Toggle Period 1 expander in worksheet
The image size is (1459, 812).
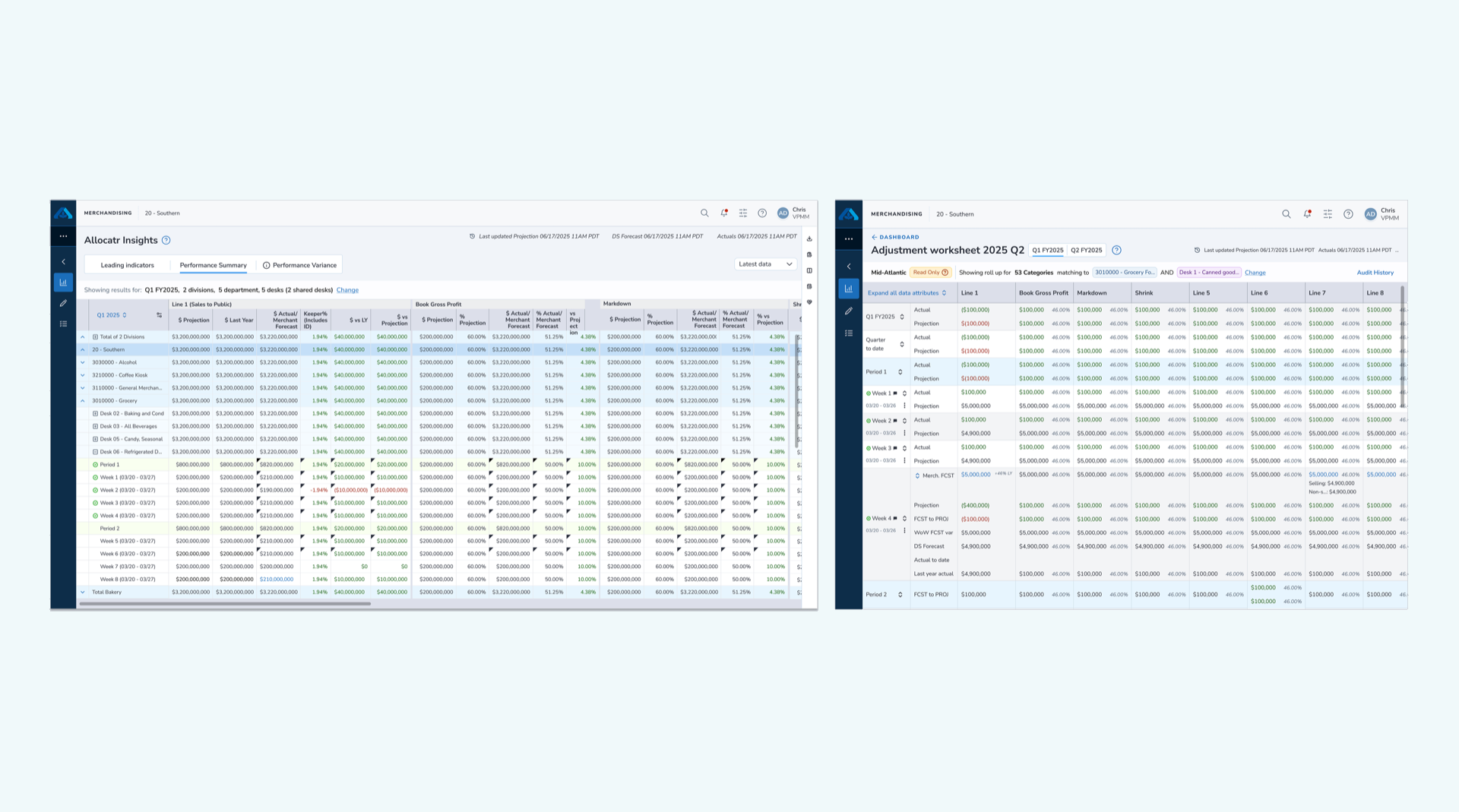click(x=900, y=372)
